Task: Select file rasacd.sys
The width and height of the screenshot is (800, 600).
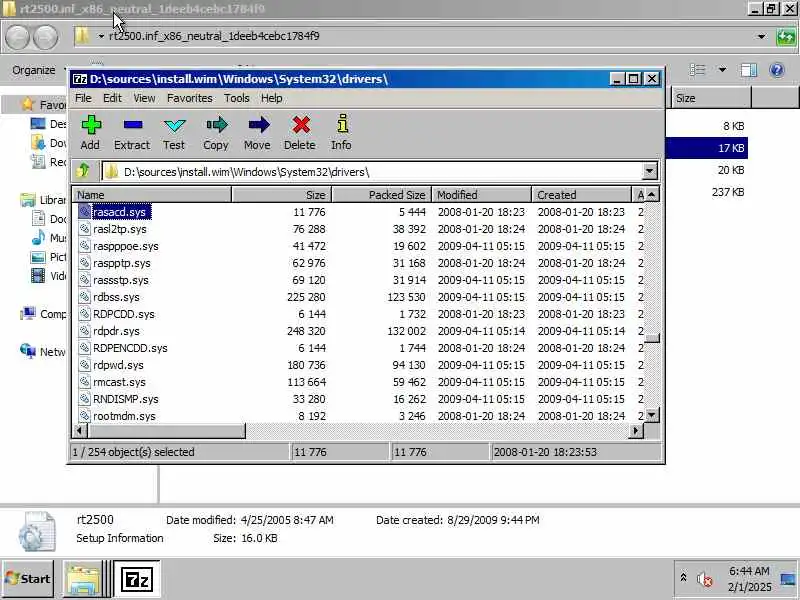Action: click(119, 212)
